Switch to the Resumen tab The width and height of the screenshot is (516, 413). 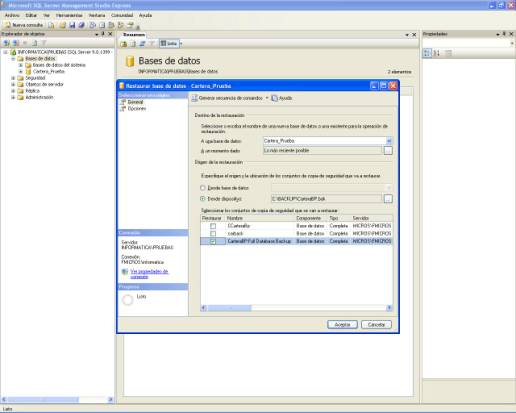pos(134,35)
